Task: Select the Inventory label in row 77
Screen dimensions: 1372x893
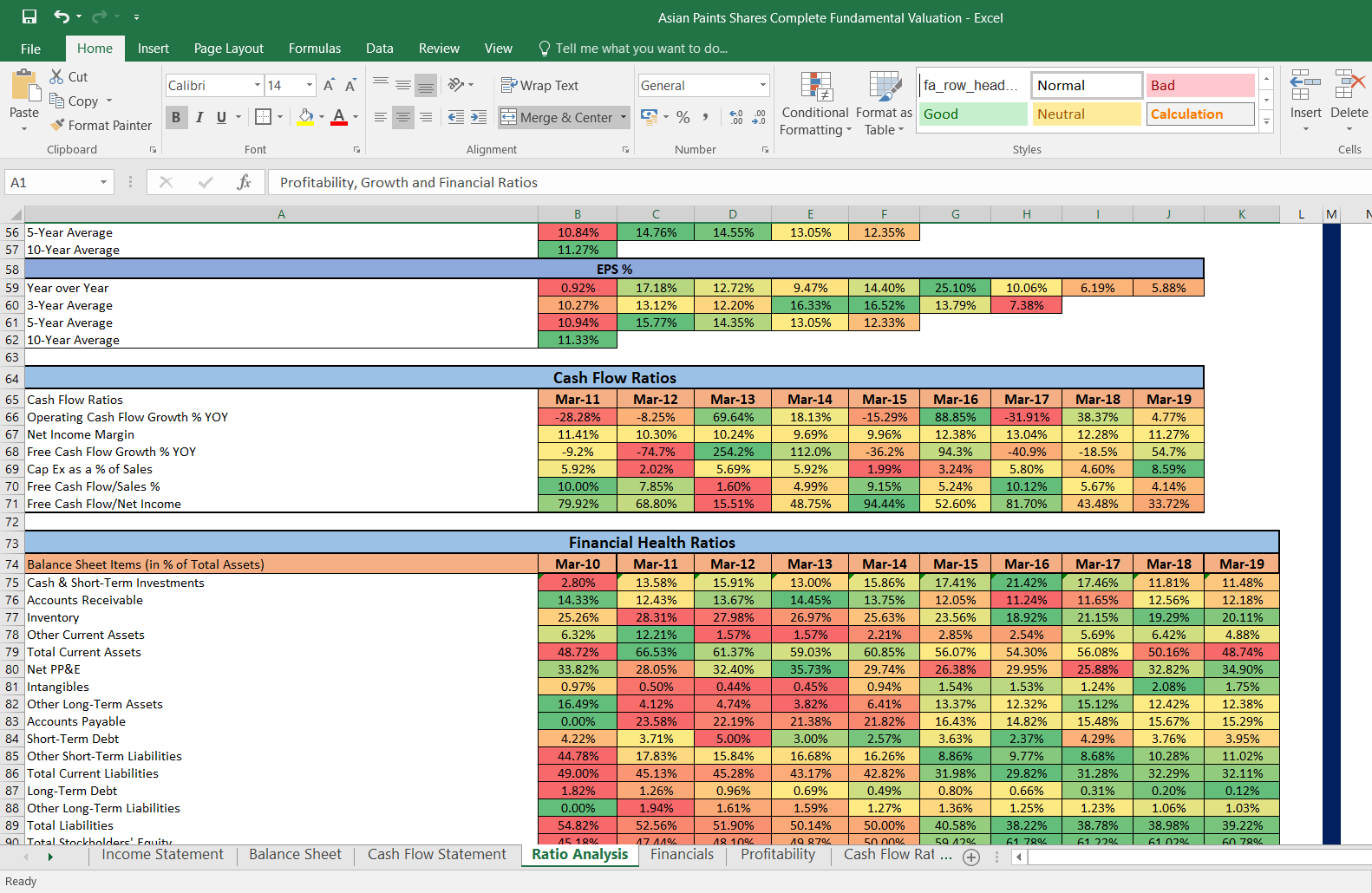Action: point(53,617)
